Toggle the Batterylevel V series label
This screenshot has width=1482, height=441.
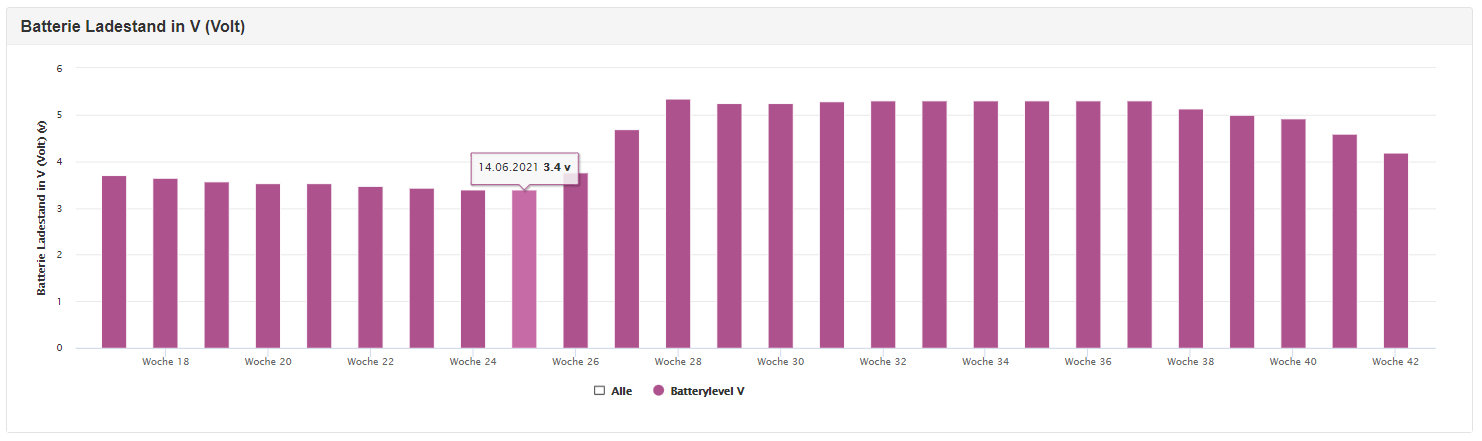pos(706,391)
